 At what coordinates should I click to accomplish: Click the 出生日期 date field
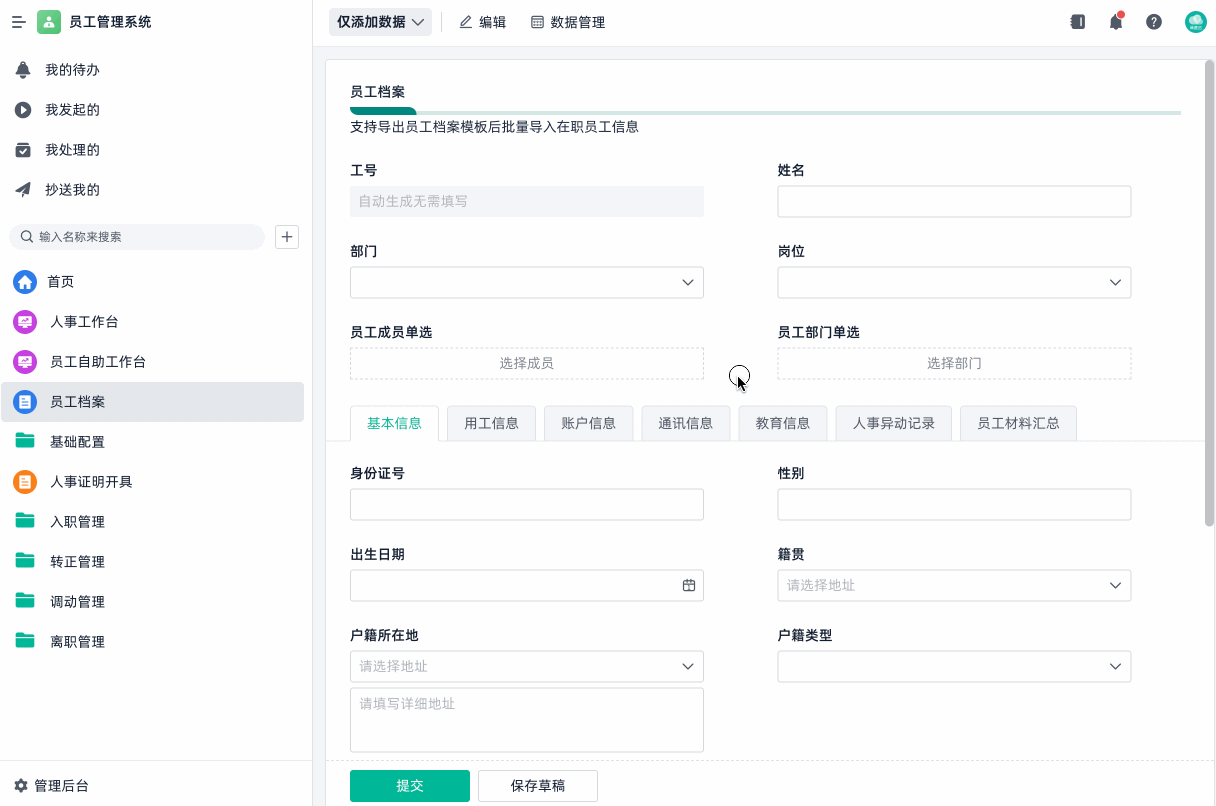tap(527, 585)
